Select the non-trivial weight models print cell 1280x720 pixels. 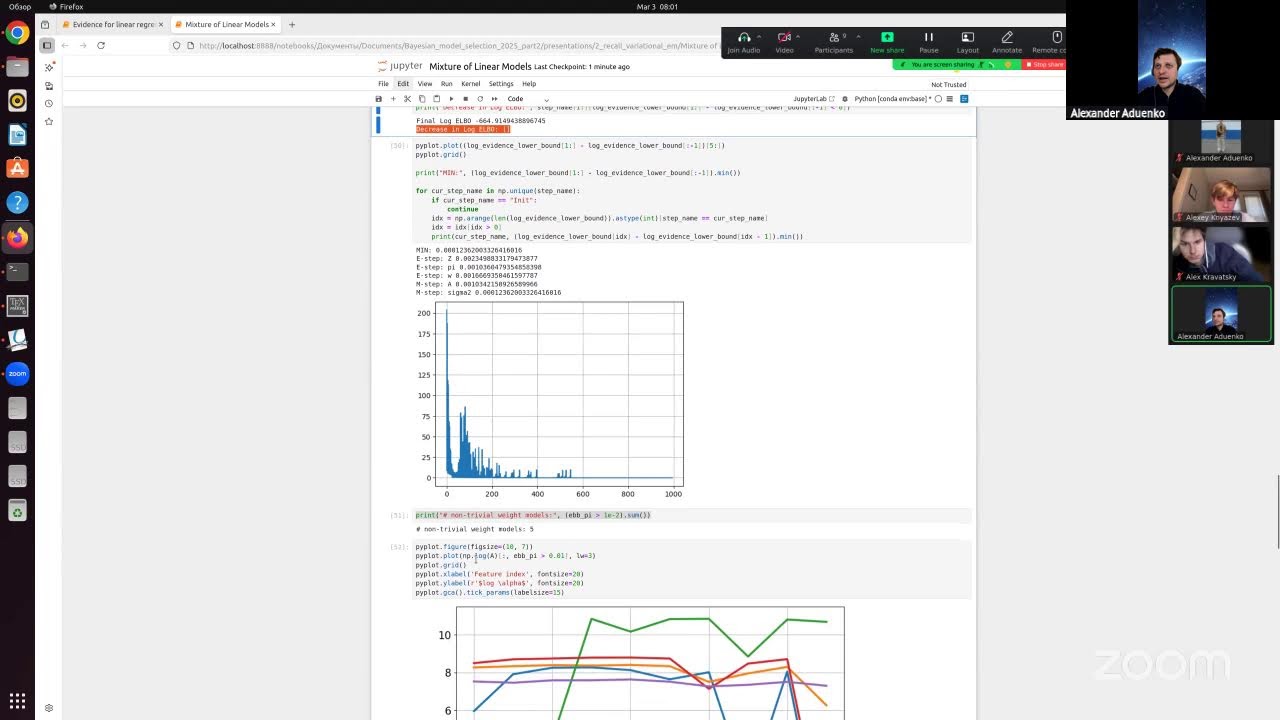pyautogui.click(x=692, y=515)
